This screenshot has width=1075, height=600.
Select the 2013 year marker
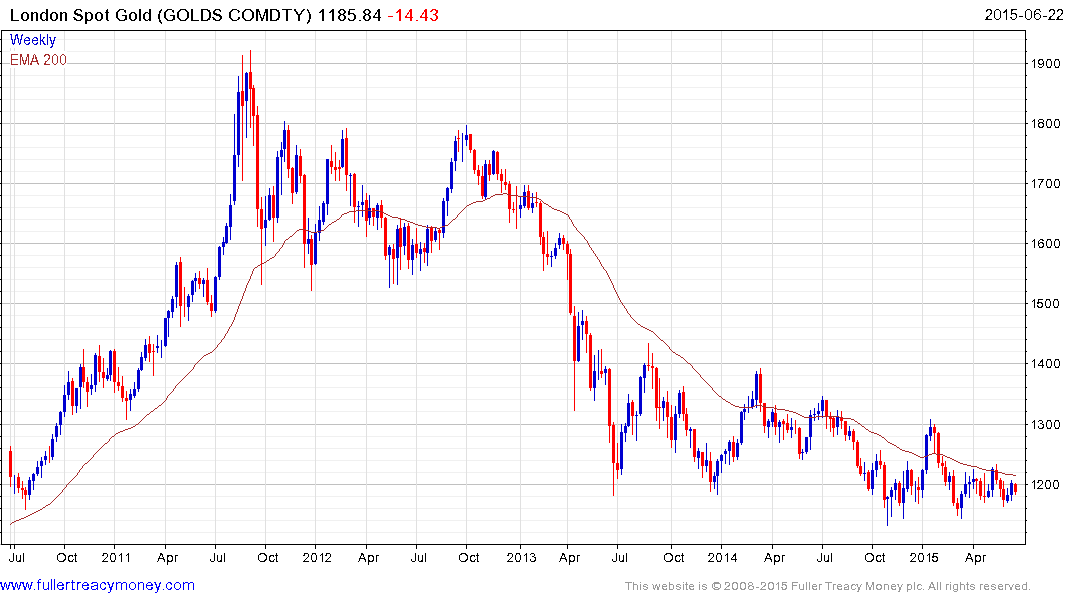click(x=521, y=557)
